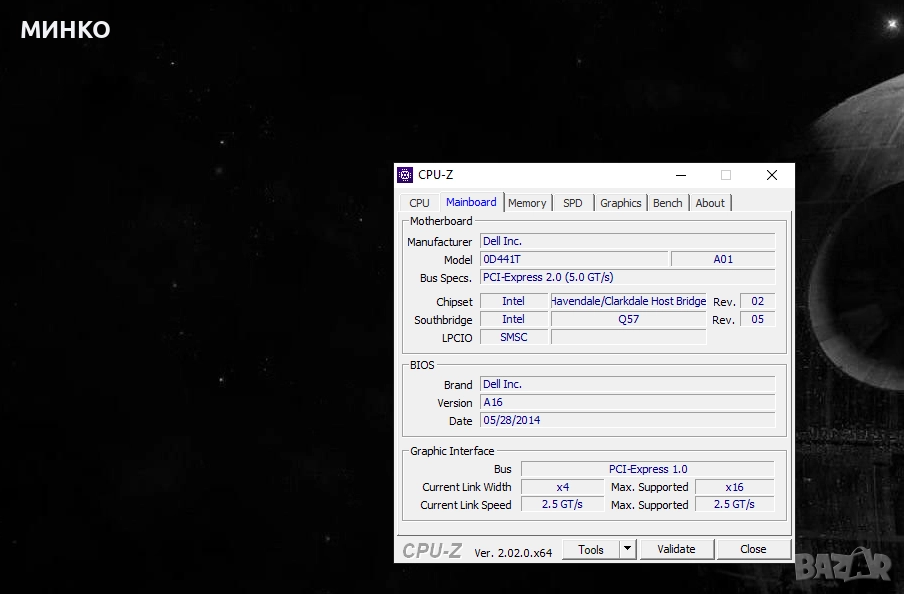Select the Mainboard tab

click(x=471, y=202)
